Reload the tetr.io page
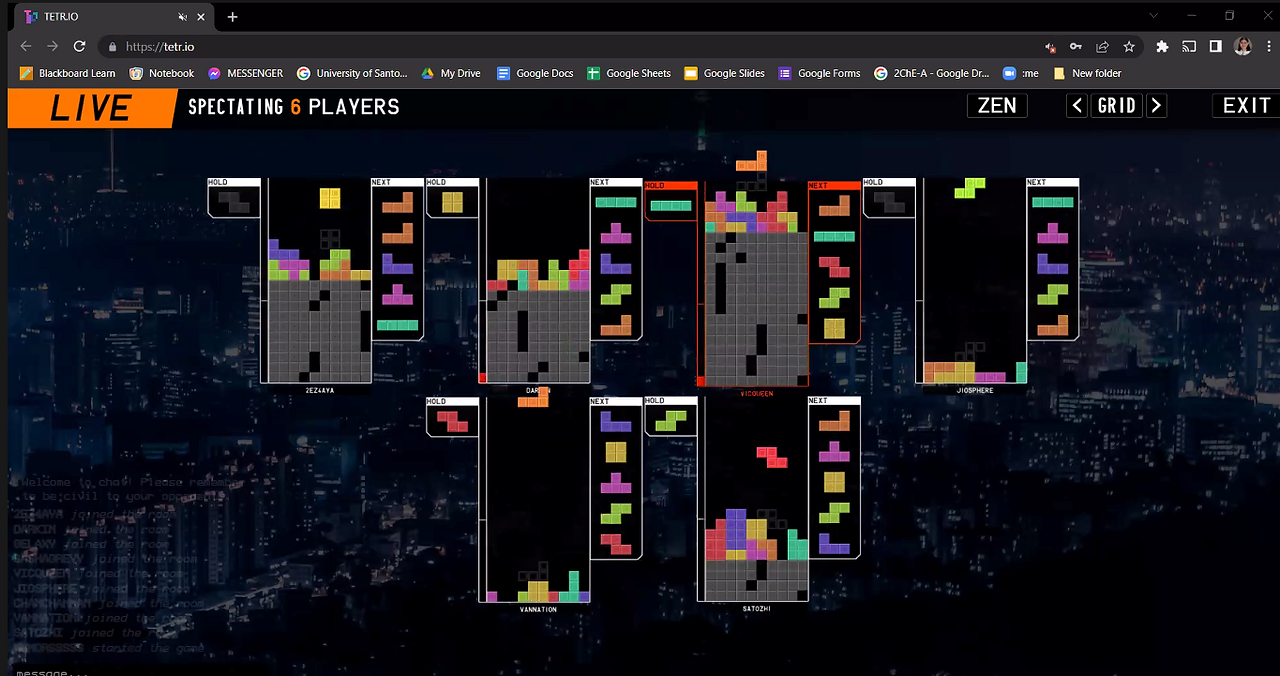Screen dimensions: 1280x676 click(79, 46)
